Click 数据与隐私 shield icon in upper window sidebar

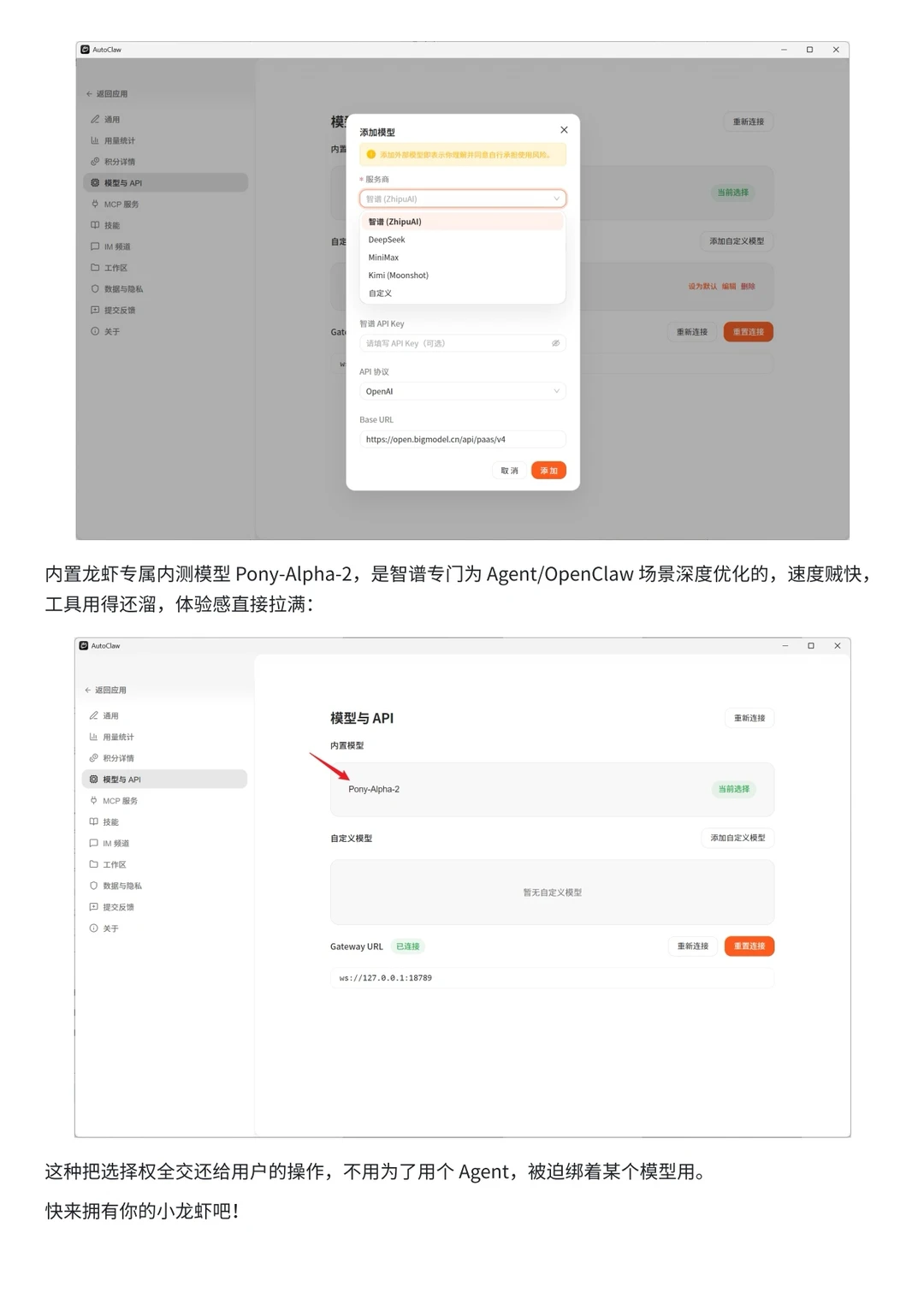(x=95, y=288)
